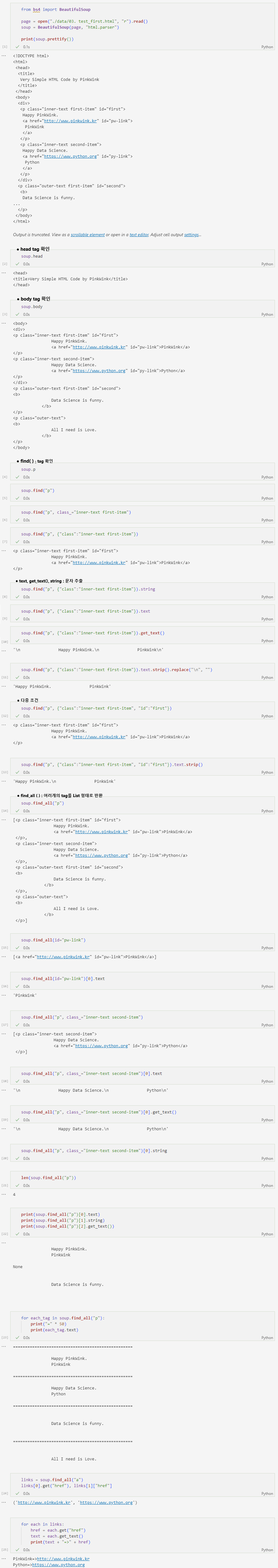Screen dimensions: 278x1568
Task: Open the Python language picker on the soup.body cell
Action: [x=267, y=315]
